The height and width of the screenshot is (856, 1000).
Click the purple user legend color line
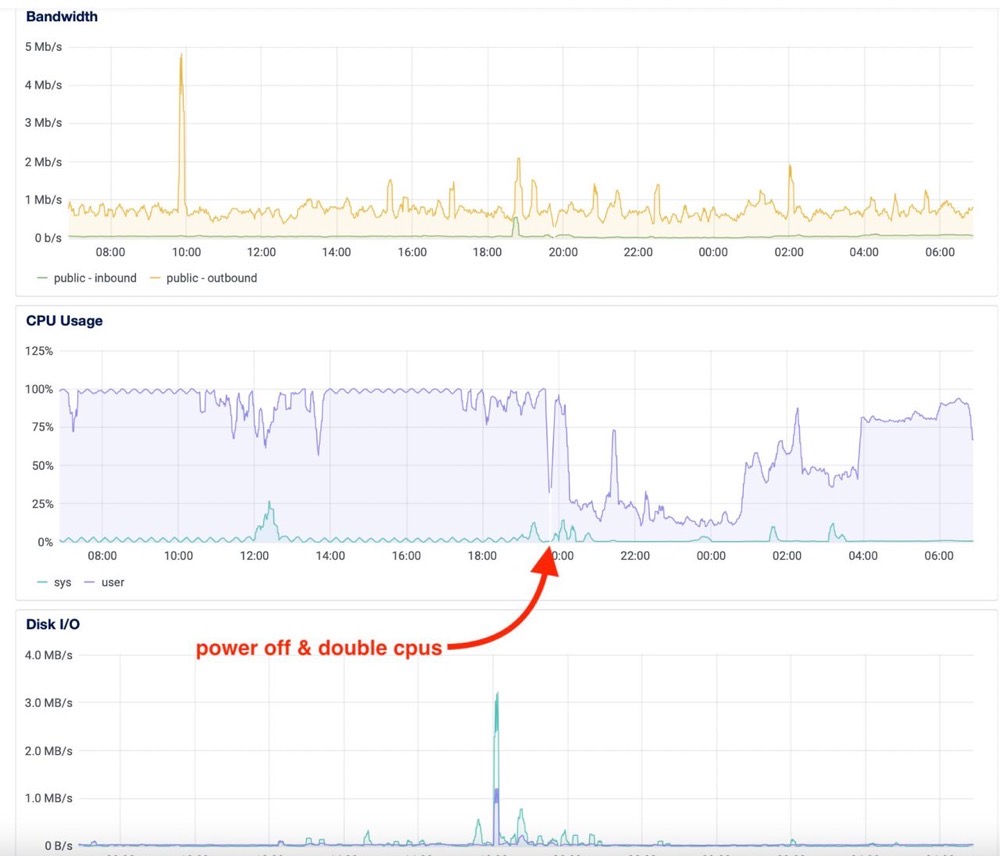[89, 582]
